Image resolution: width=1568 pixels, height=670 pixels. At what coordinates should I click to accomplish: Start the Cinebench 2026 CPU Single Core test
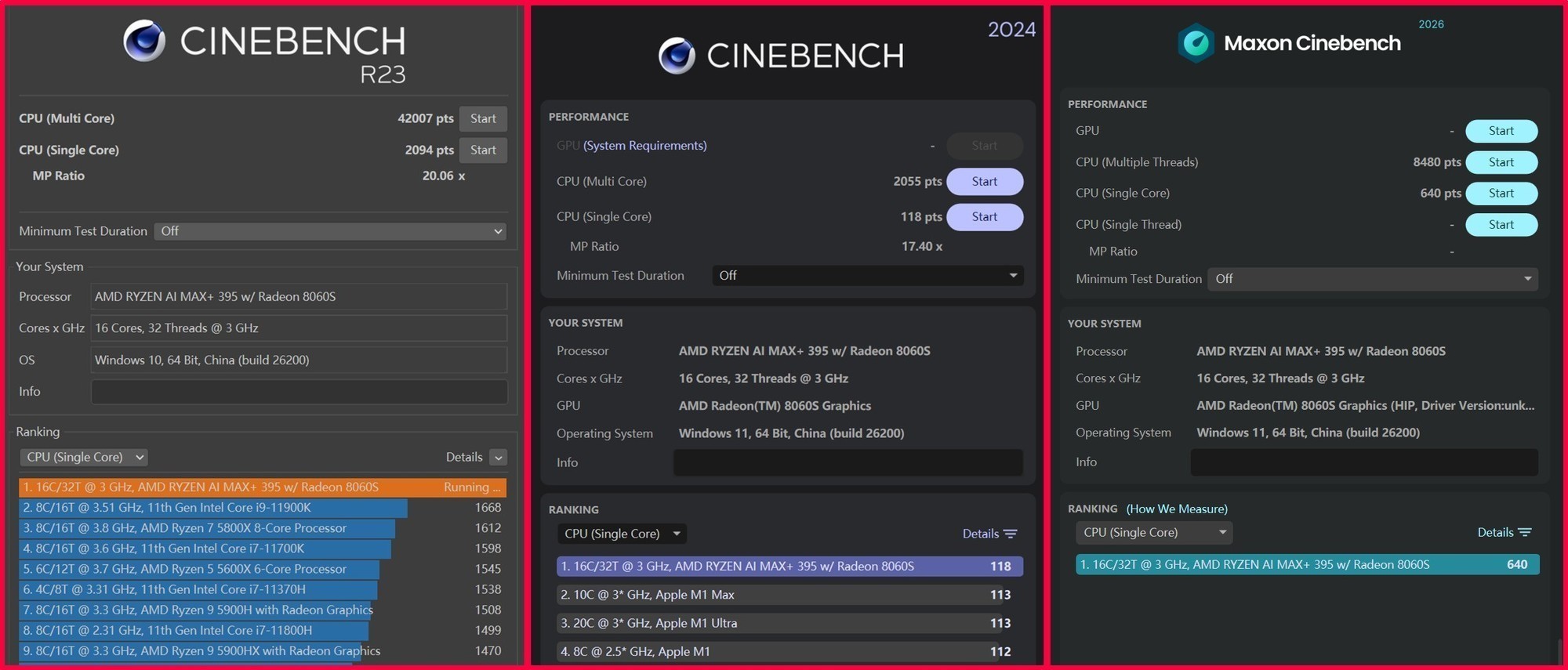(x=1501, y=193)
